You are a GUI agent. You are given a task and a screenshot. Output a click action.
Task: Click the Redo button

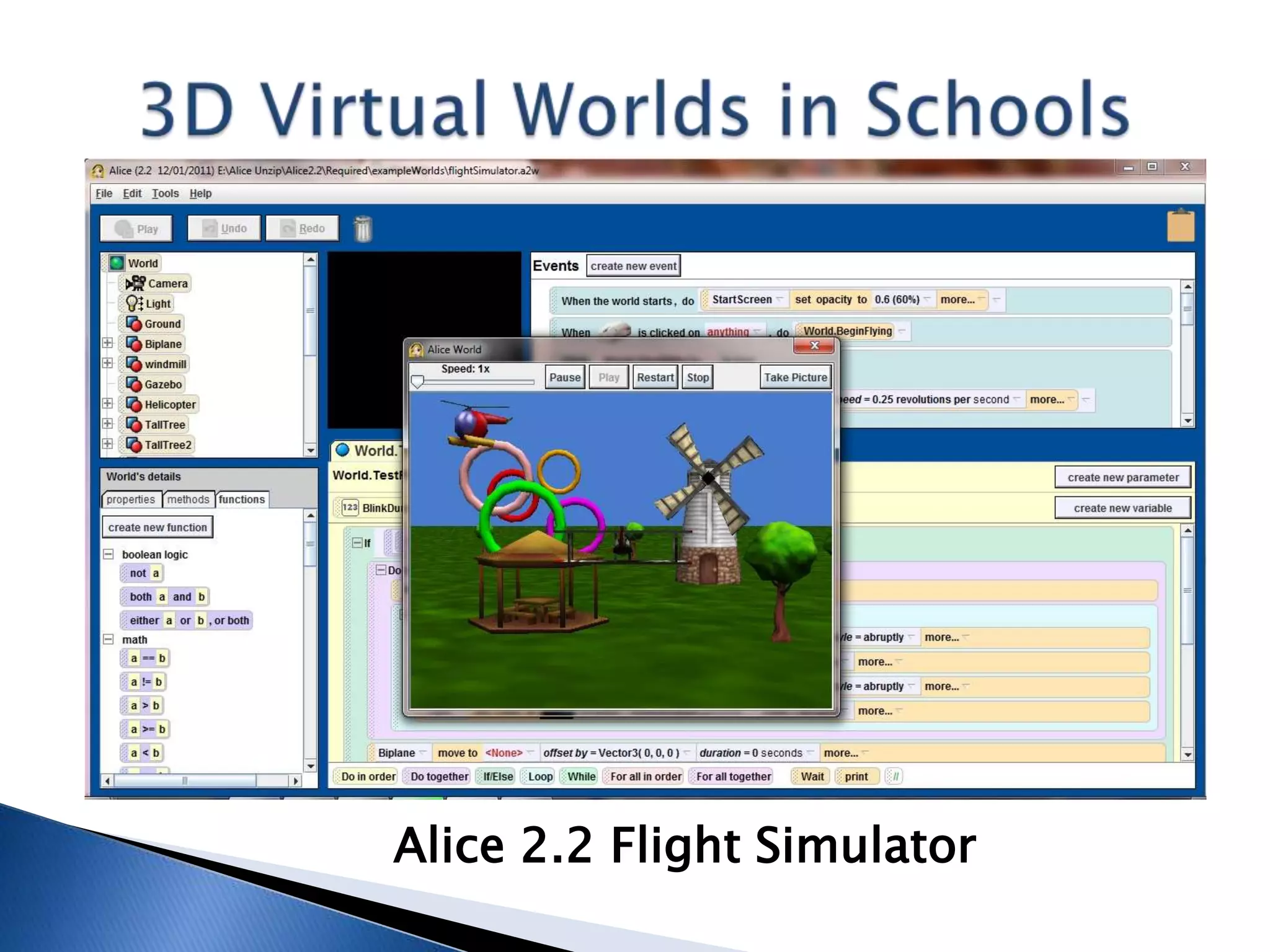point(303,228)
